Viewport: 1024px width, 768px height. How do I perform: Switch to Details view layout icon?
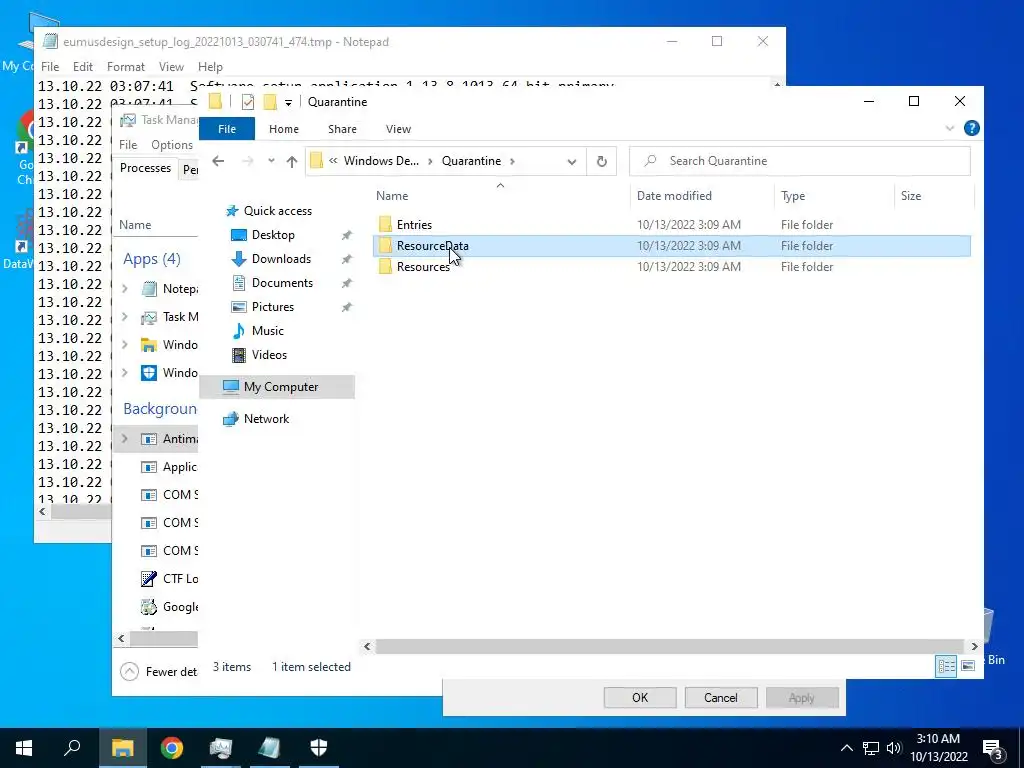946,666
